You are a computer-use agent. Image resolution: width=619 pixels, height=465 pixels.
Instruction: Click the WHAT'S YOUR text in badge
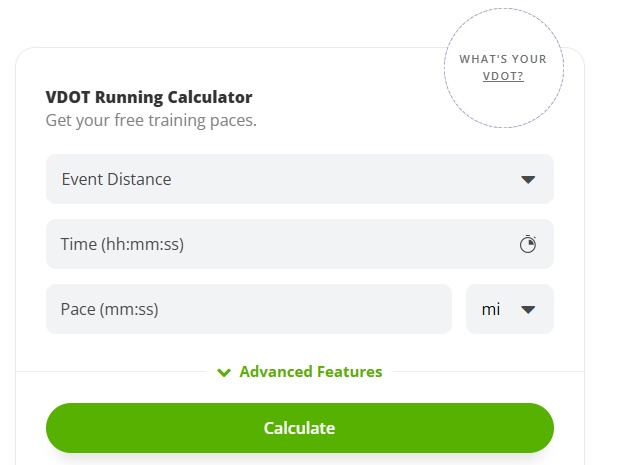[x=503, y=59]
